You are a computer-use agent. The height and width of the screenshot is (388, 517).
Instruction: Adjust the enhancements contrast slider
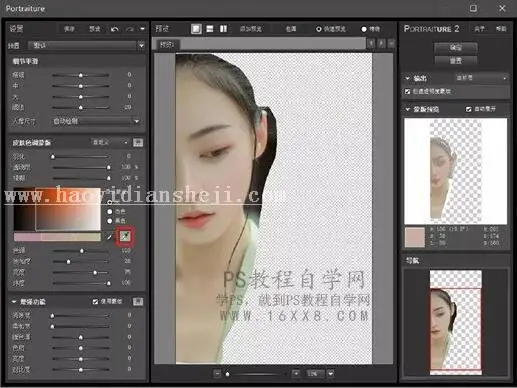(81, 370)
